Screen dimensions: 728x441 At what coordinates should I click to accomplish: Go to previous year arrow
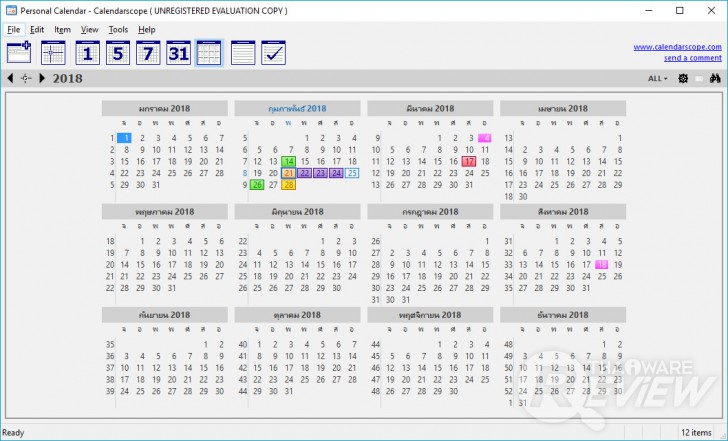click(x=10, y=78)
